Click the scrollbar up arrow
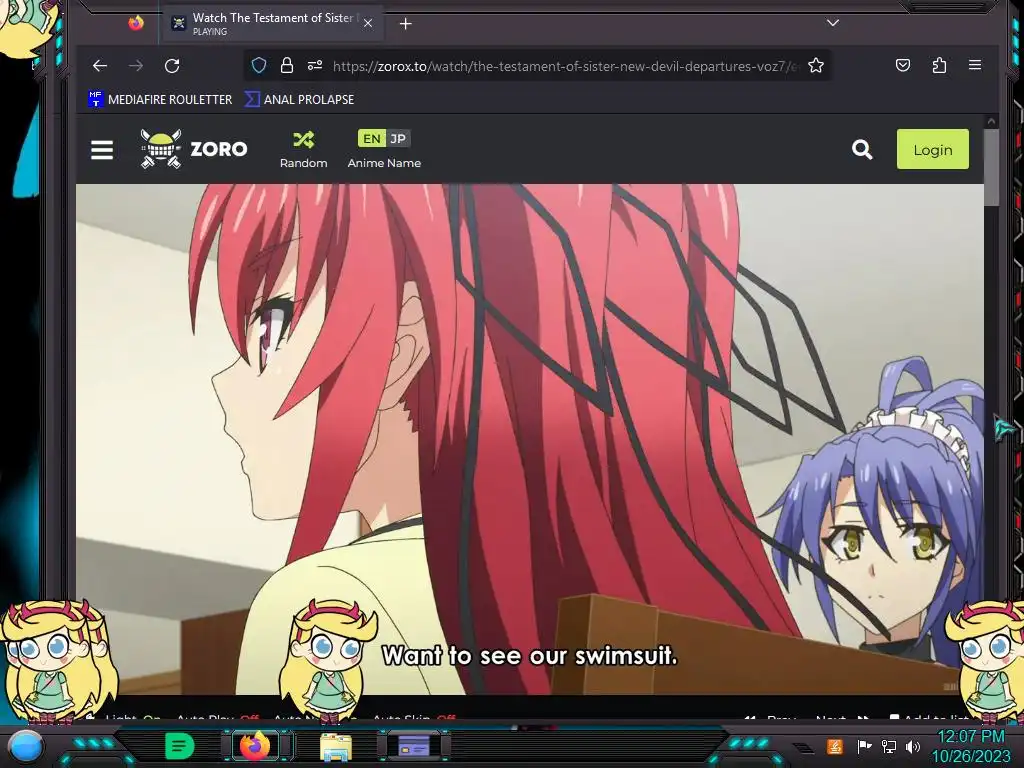This screenshot has height=768, width=1024. [x=991, y=121]
